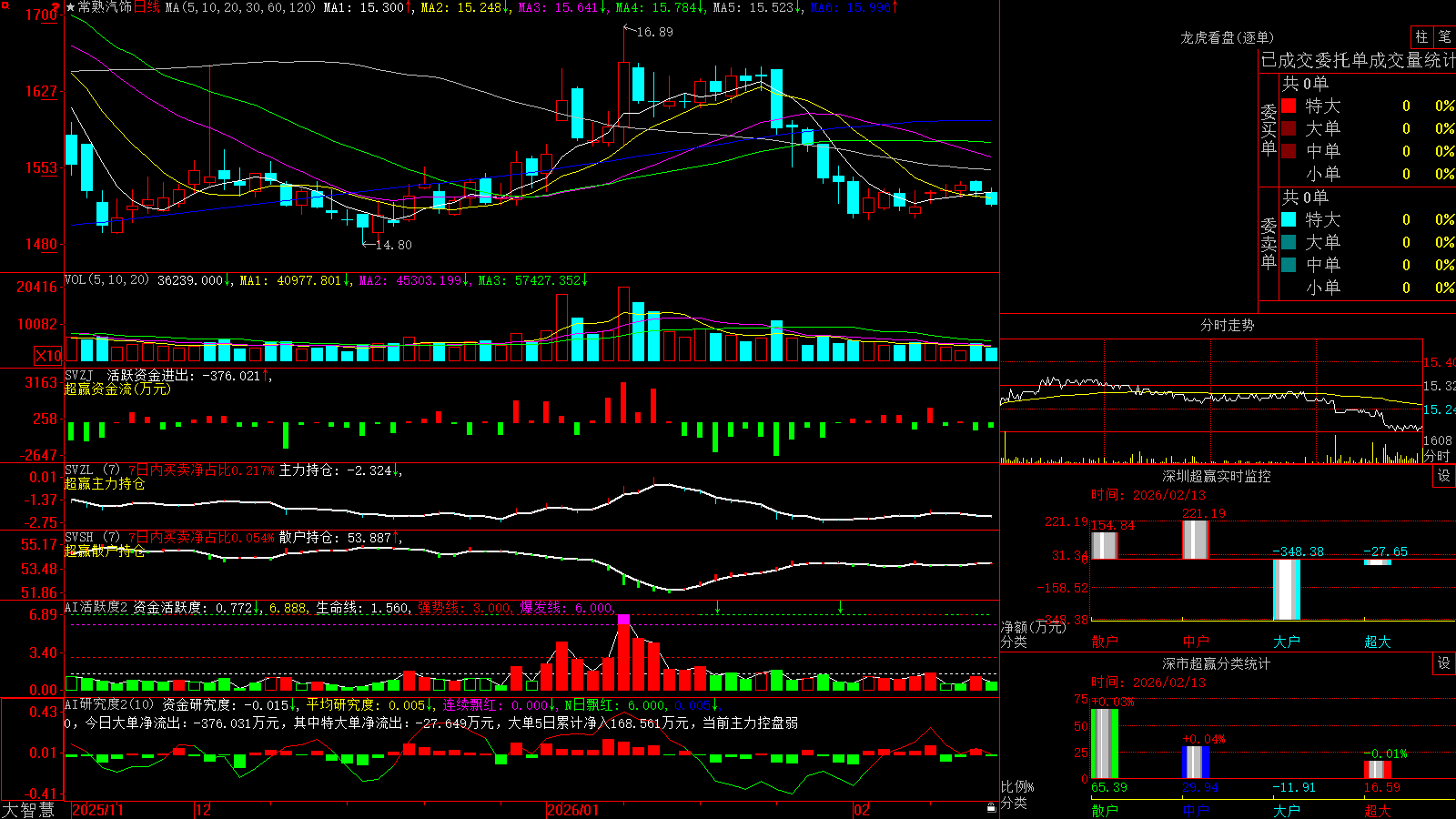Open the AI研究度2(10) indicator label
This screenshot has height=819, width=1456.
pos(109,704)
